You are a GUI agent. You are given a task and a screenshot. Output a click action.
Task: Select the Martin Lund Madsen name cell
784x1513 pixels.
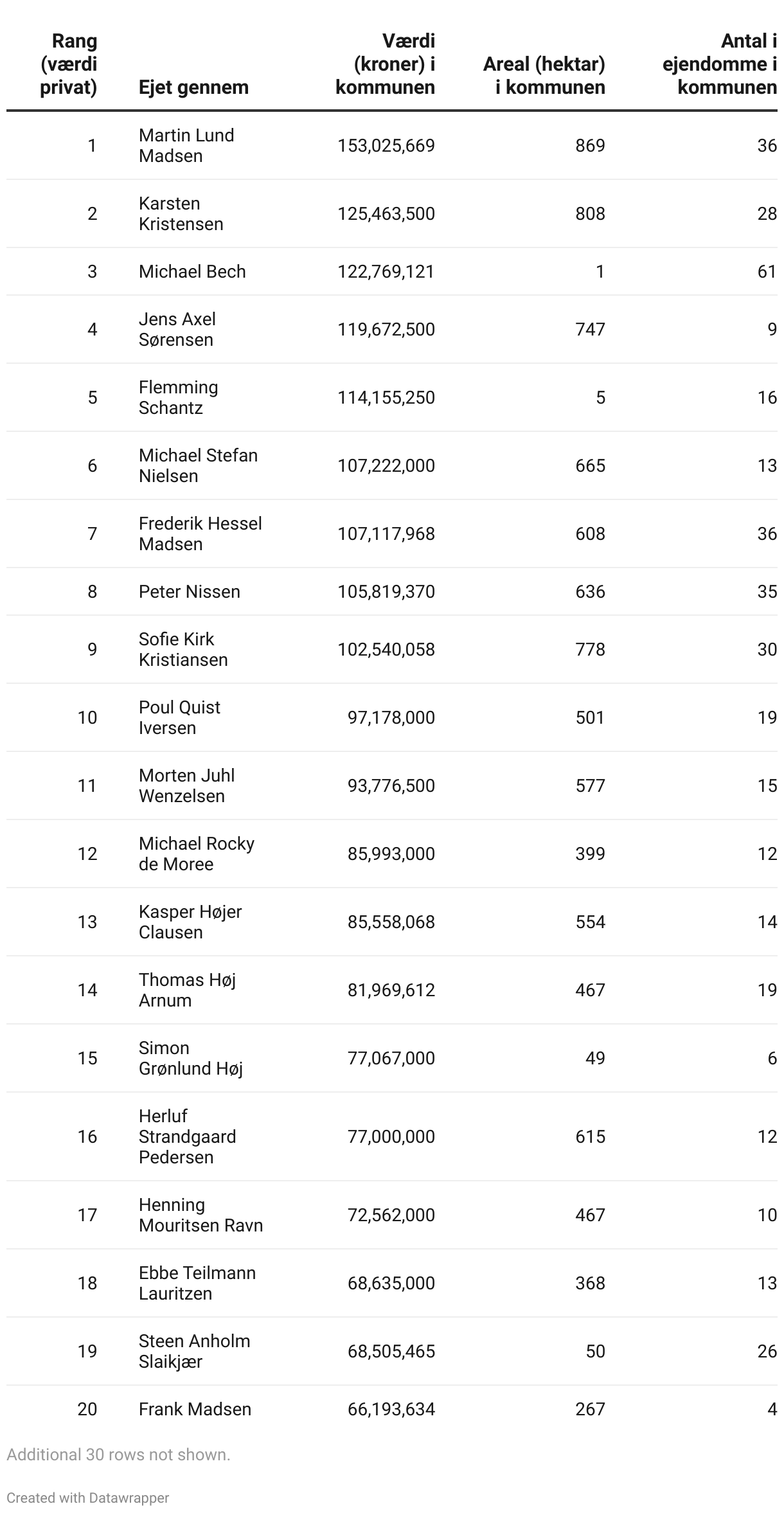pyautogui.click(x=186, y=145)
